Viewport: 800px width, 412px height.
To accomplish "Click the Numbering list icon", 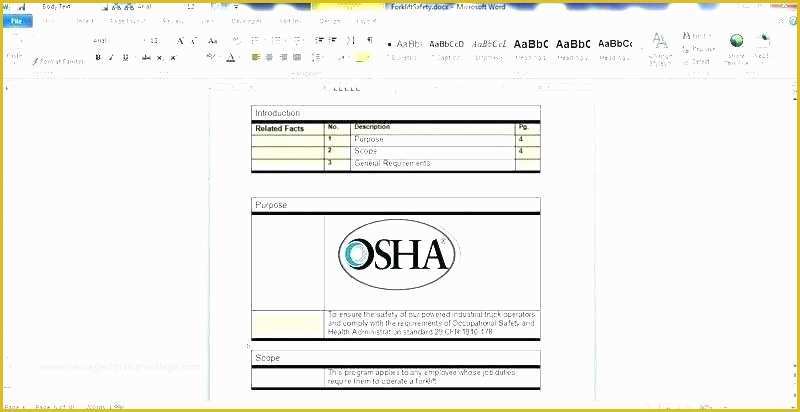I will coord(277,40).
